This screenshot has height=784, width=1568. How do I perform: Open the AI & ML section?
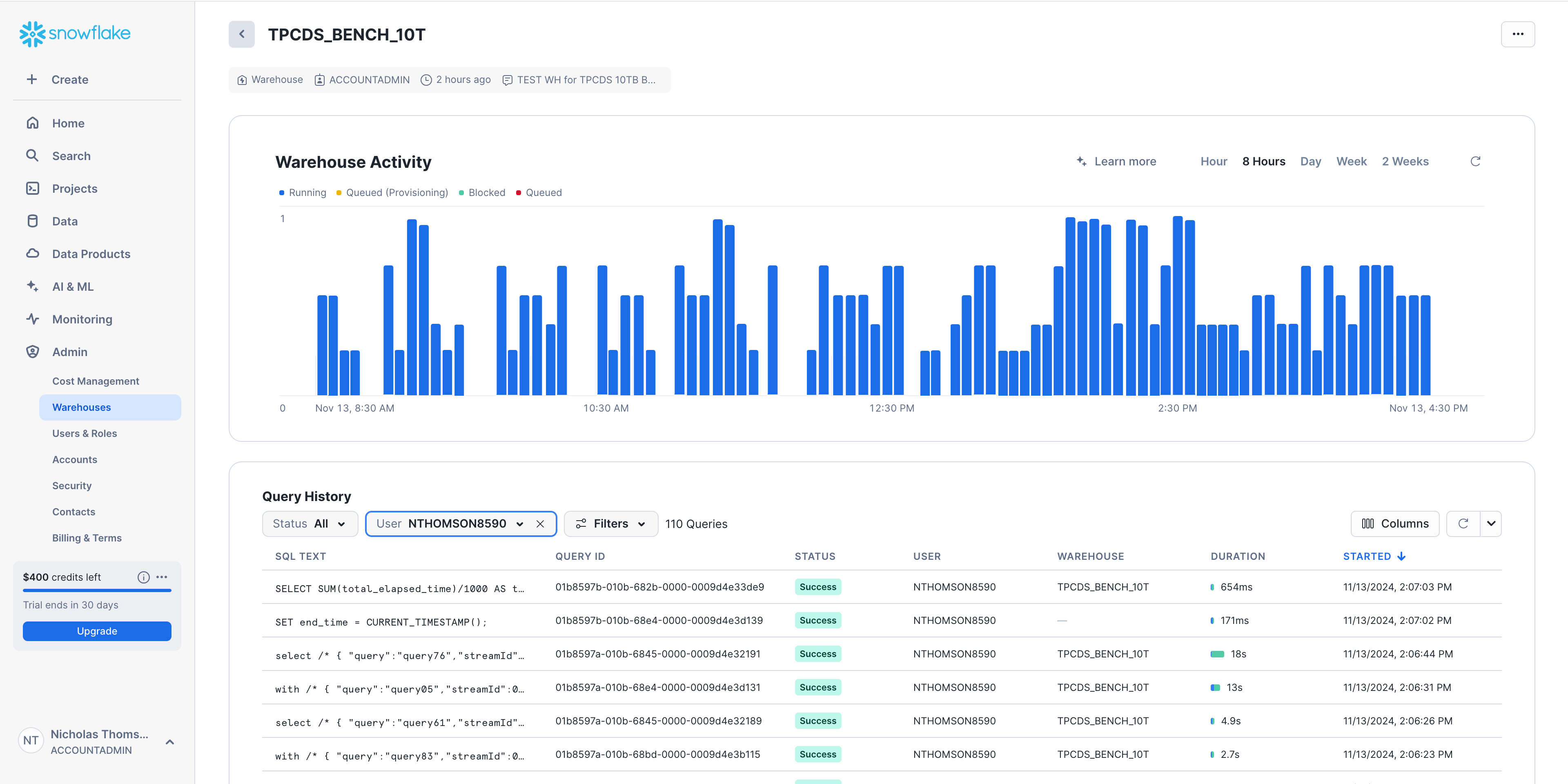72,286
